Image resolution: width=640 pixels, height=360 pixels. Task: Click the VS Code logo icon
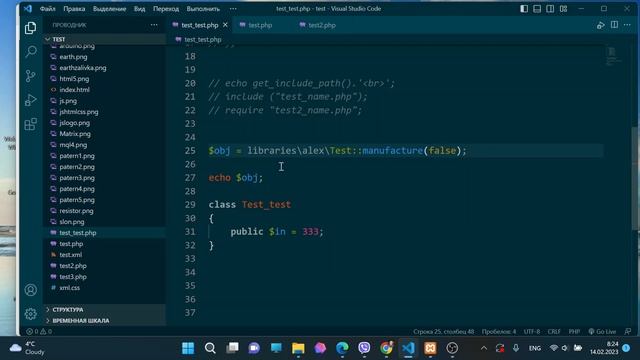pyautogui.click(x=28, y=9)
